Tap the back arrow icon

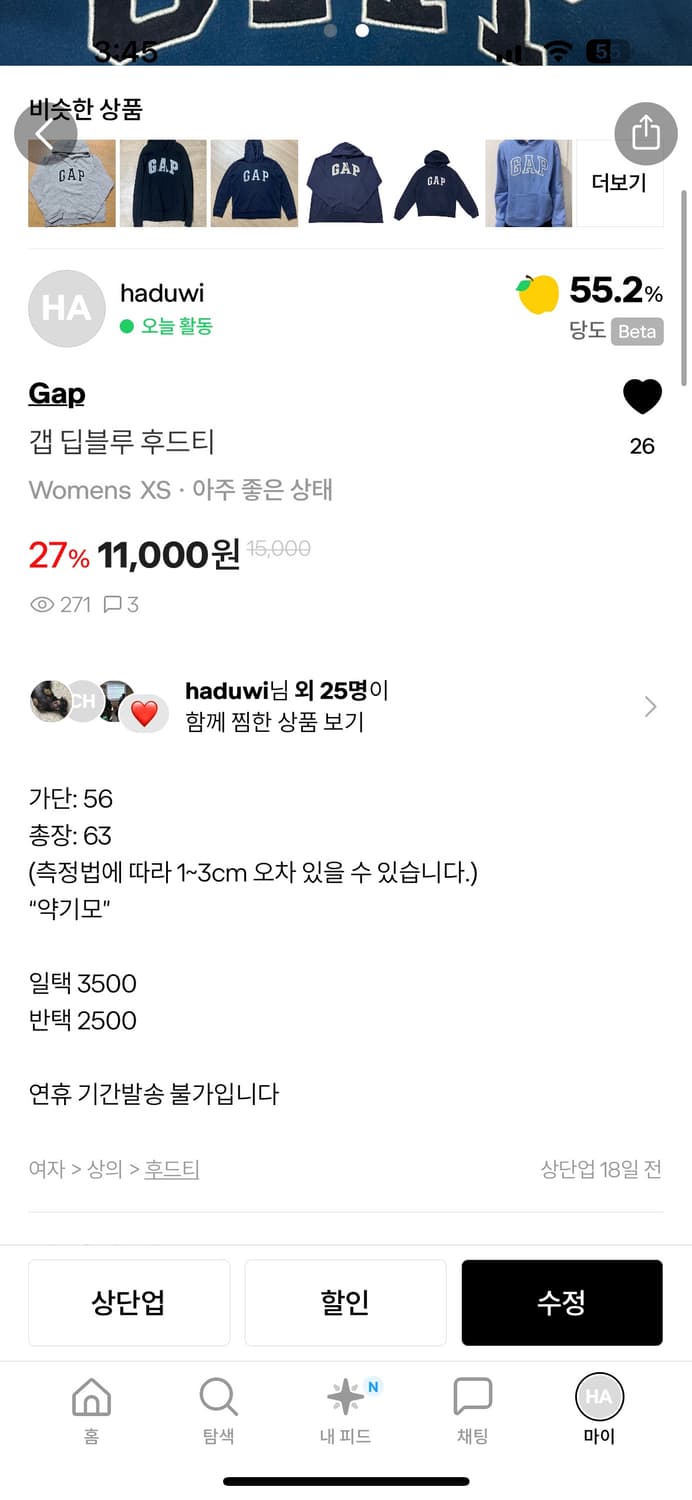pos(45,134)
